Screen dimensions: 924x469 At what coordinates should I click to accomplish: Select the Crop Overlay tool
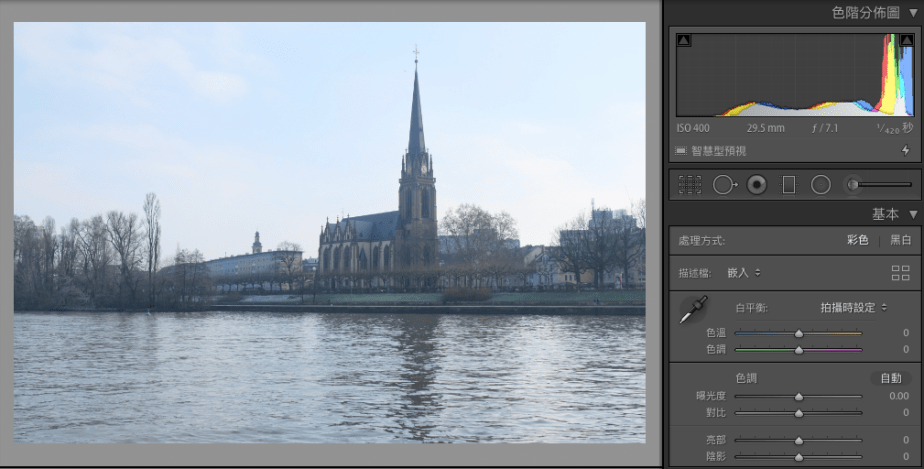689,185
